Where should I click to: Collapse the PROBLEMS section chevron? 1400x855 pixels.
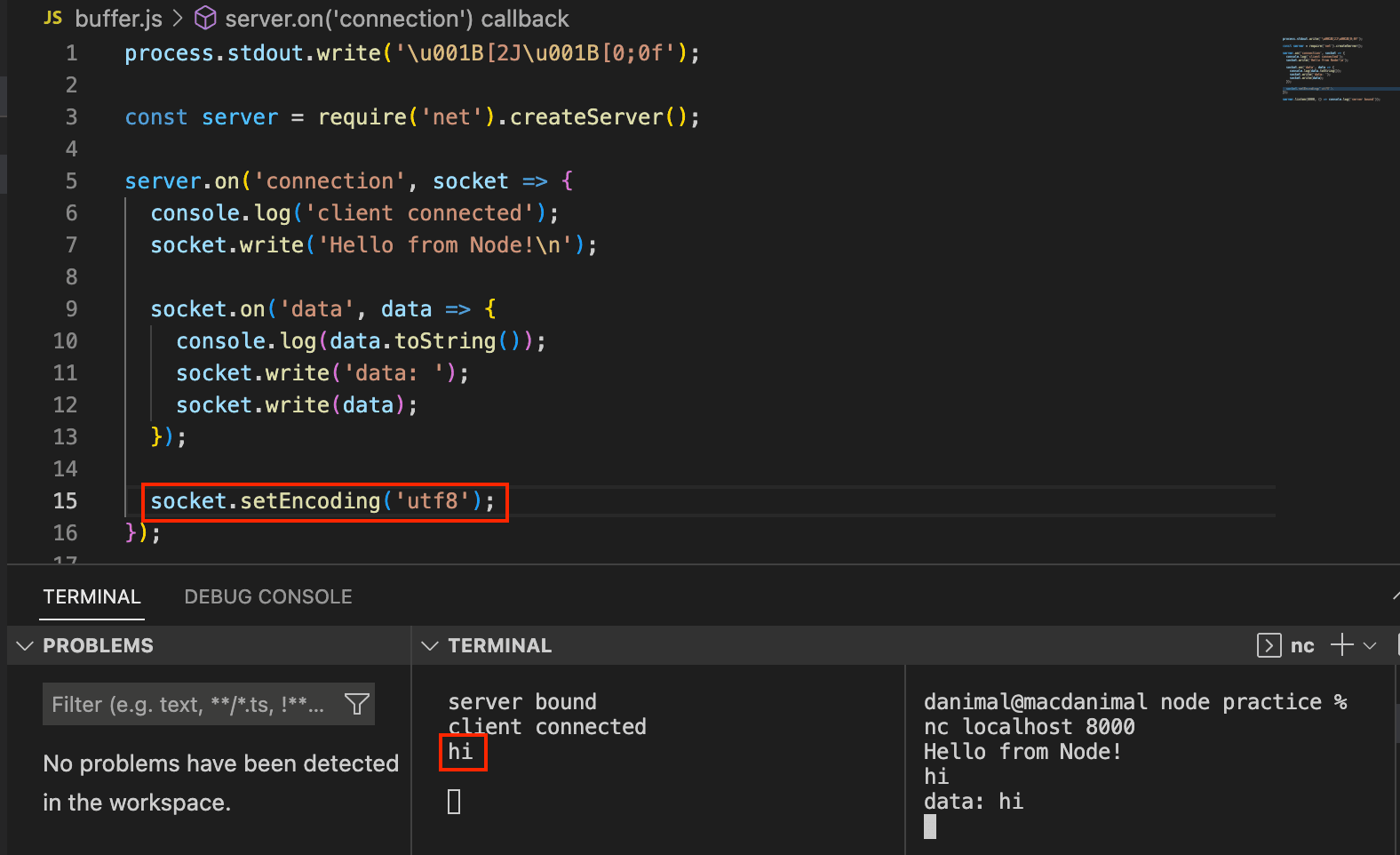click(25, 646)
